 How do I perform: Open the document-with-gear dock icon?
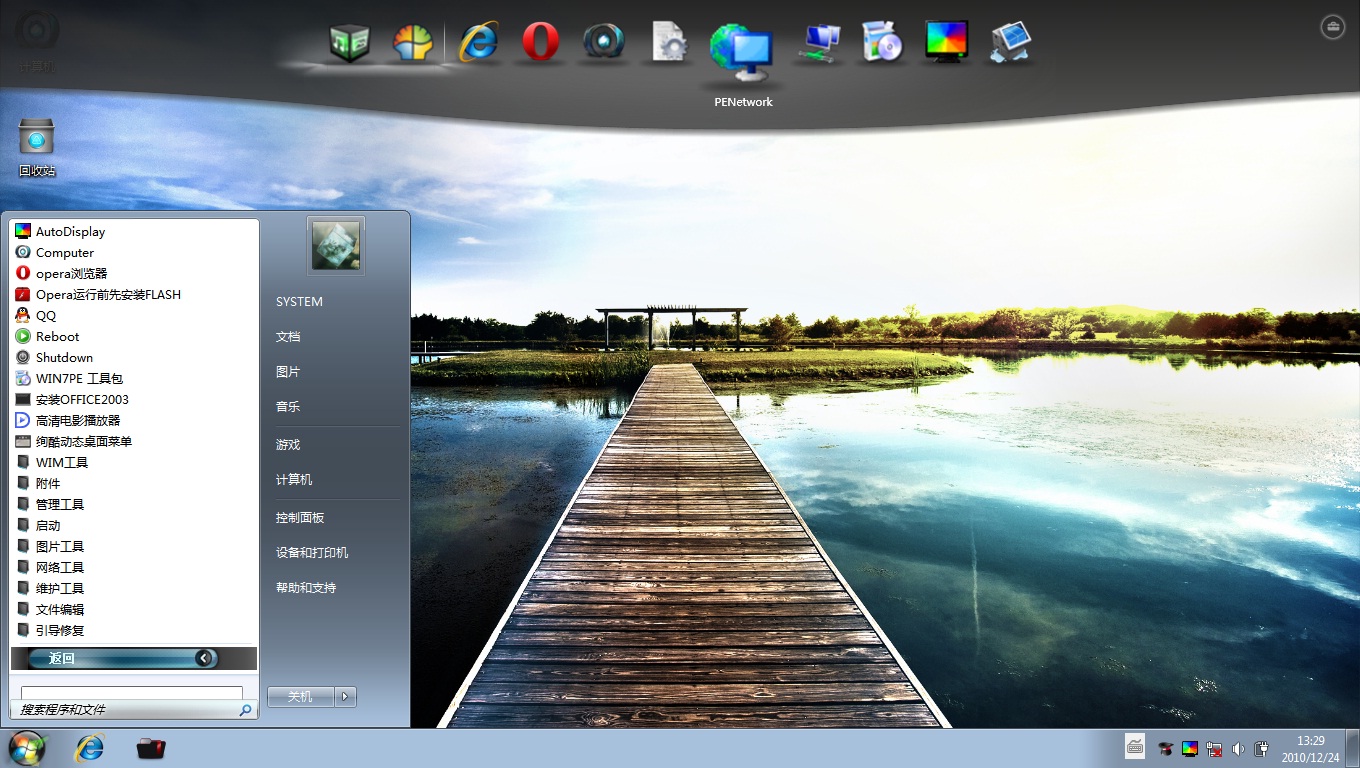(669, 43)
